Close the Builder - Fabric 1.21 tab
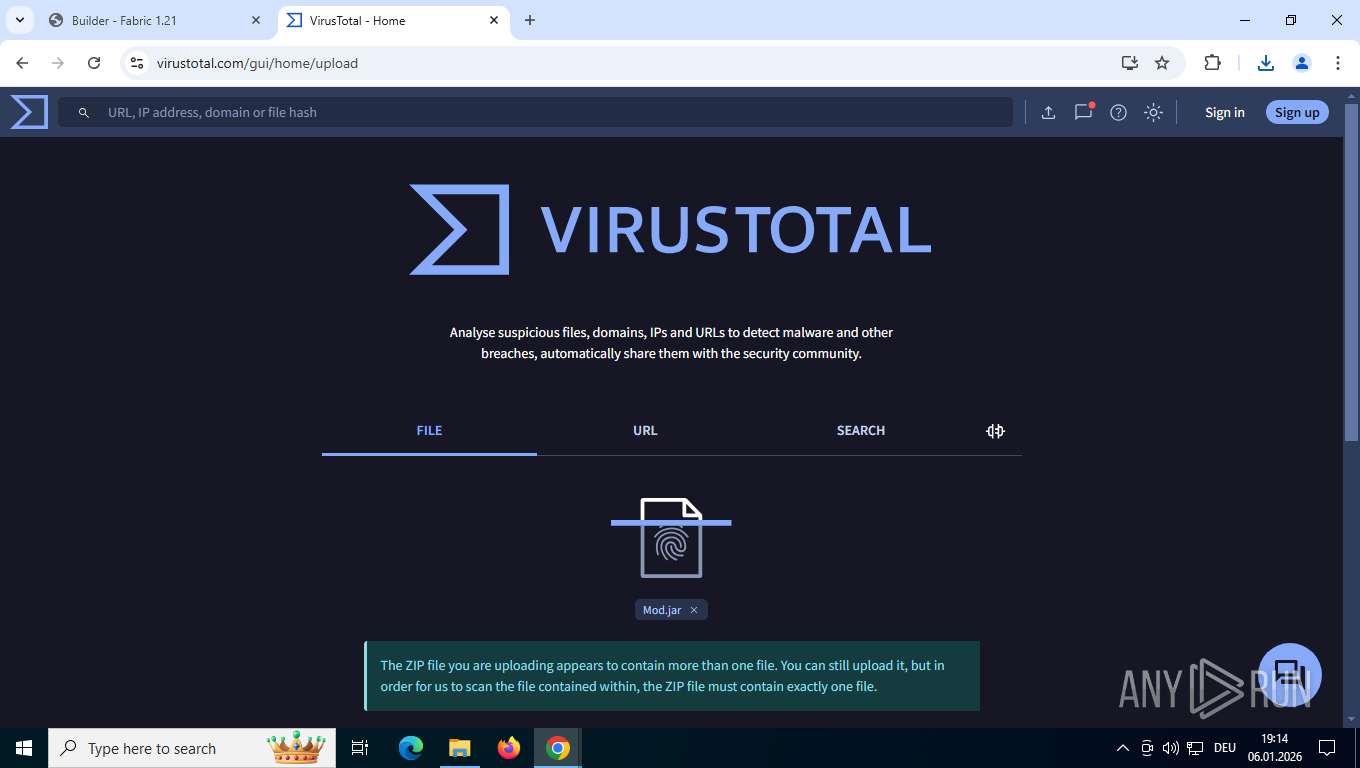Screen dimensions: 1360x768 coord(257,20)
